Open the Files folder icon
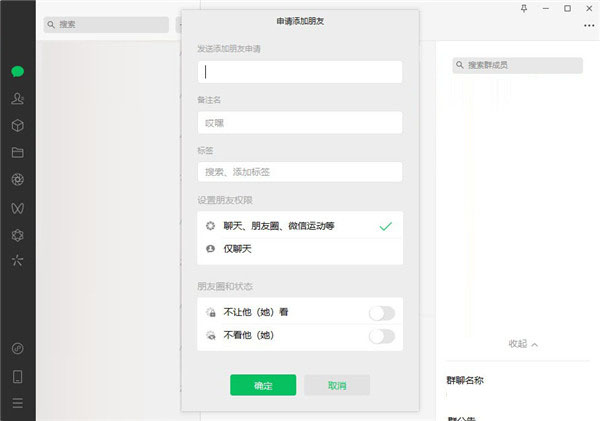 (x=17, y=153)
